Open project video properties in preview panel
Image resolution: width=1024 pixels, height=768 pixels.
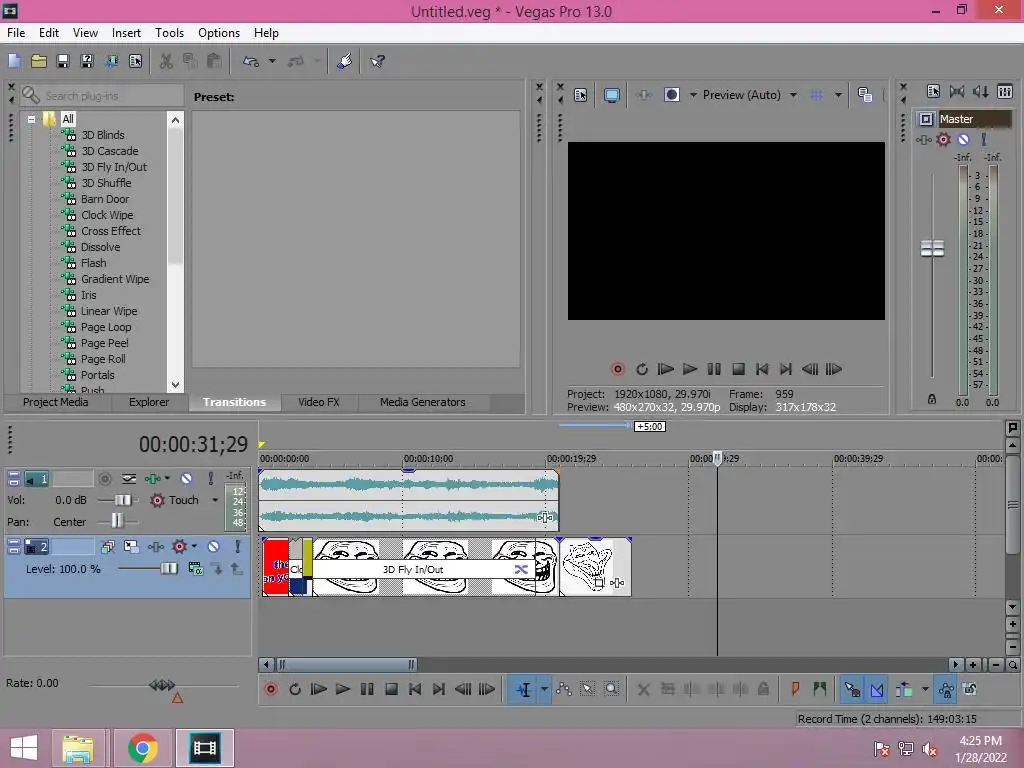[x=581, y=95]
